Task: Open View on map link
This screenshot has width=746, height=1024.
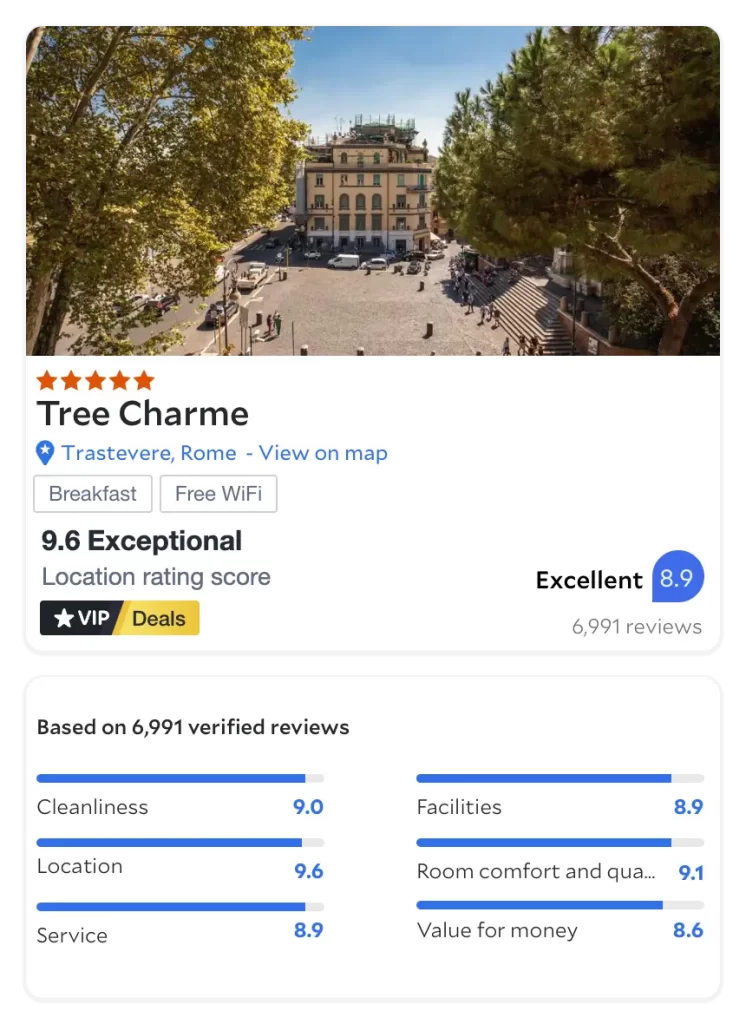Action: (322, 453)
